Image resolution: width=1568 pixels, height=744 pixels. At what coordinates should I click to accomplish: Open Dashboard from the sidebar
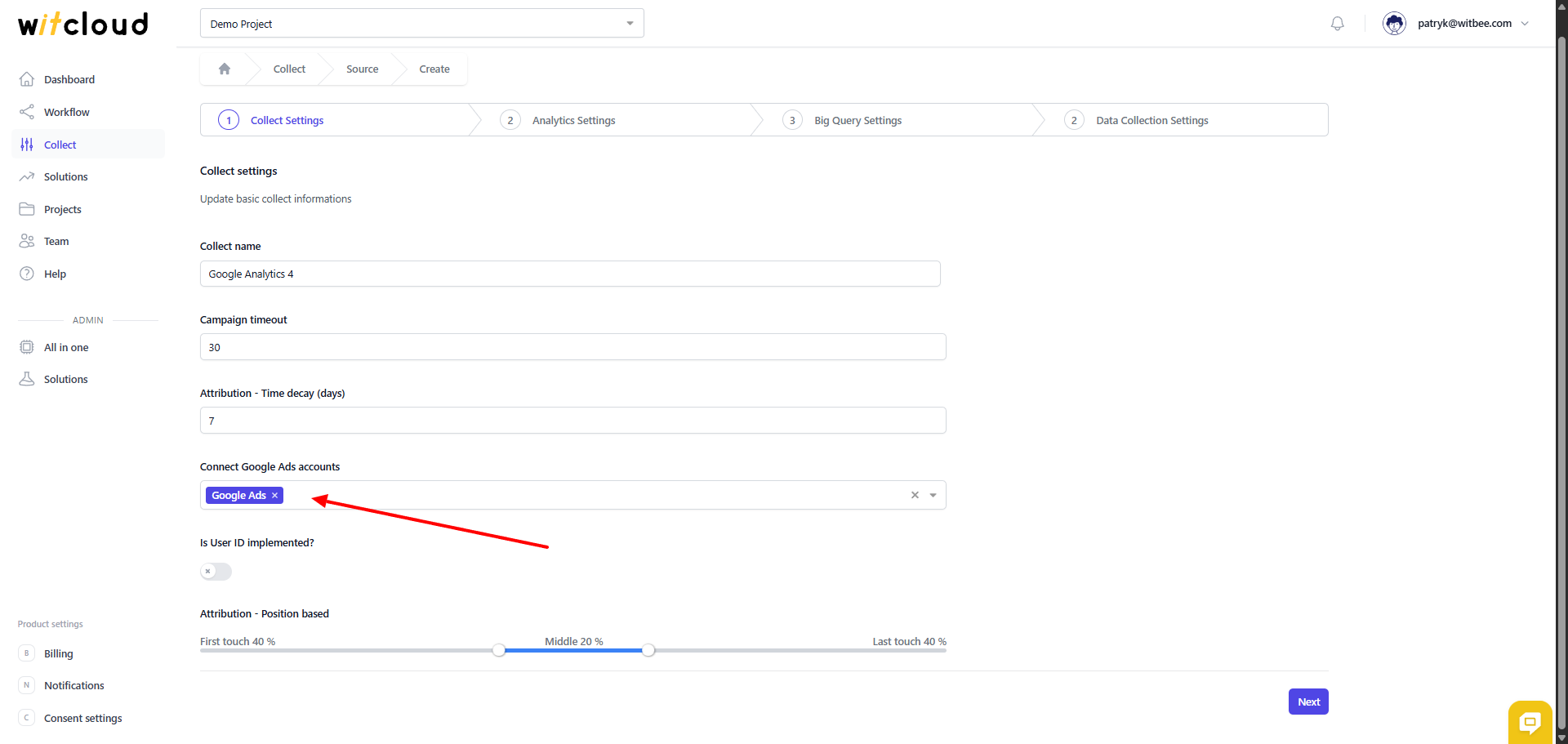pyautogui.click(x=69, y=79)
